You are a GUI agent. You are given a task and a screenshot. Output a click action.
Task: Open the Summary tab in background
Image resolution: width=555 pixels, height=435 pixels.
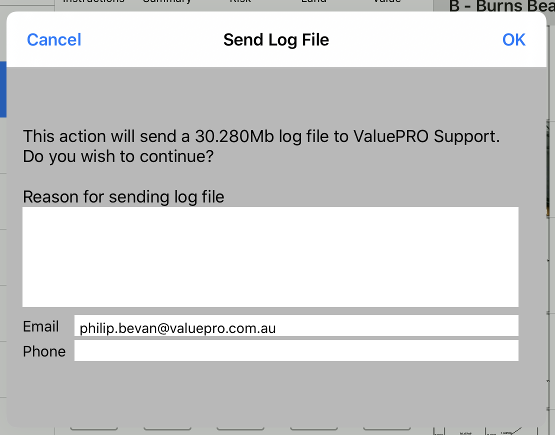(x=167, y=2)
